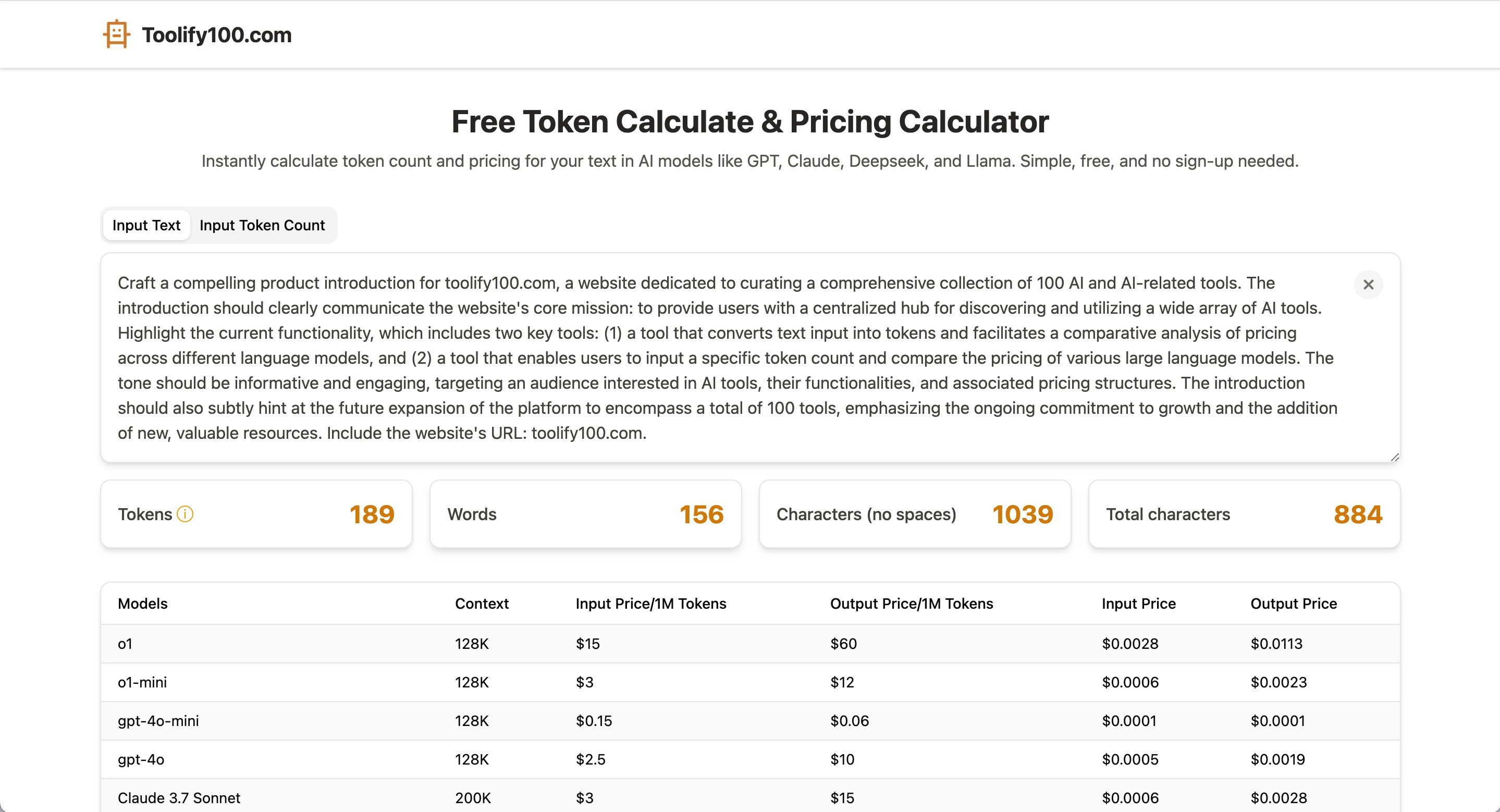Click the Output Price column header

pyautogui.click(x=1293, y=604)
